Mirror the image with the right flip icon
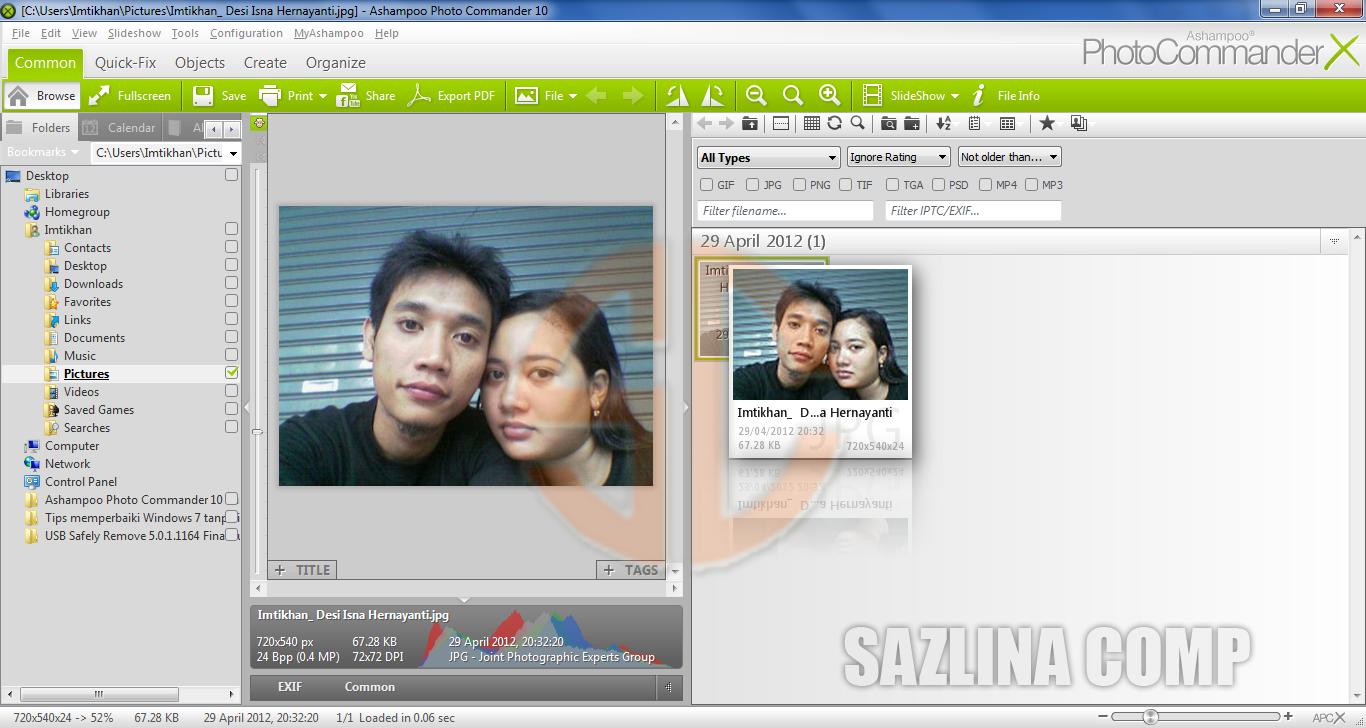Image resolution: width=1366 pixels, height=728 pixels. click(713, 96)
